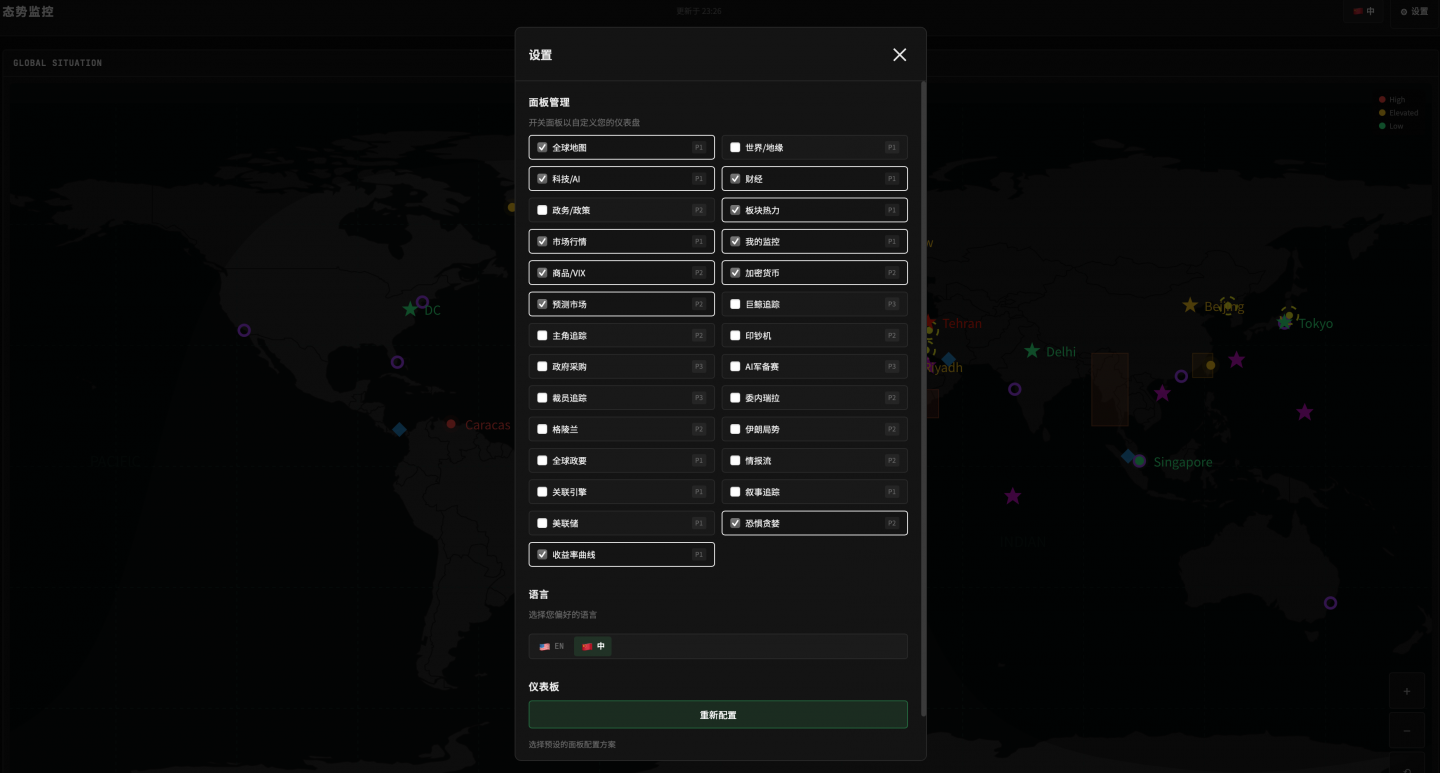Click the settings dialog scrollbar
Viewport: 1440px width, 773px height.
pos(923,400)
